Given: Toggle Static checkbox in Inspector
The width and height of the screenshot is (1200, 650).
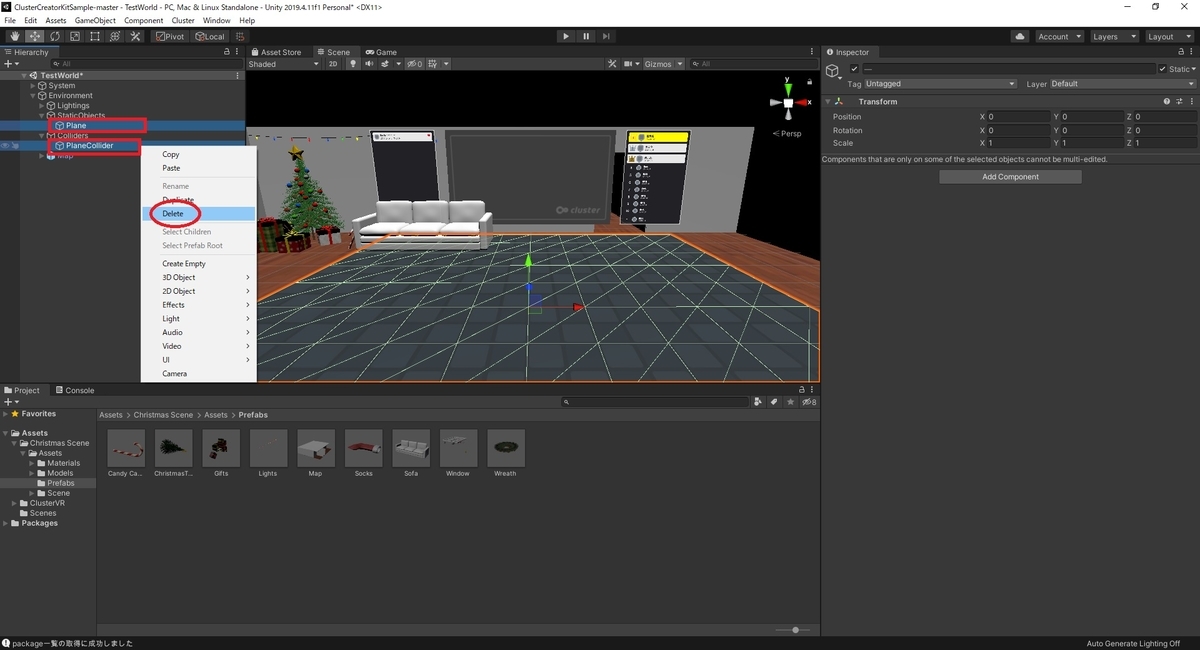Looking at the screenshot, I should 1164,69.
